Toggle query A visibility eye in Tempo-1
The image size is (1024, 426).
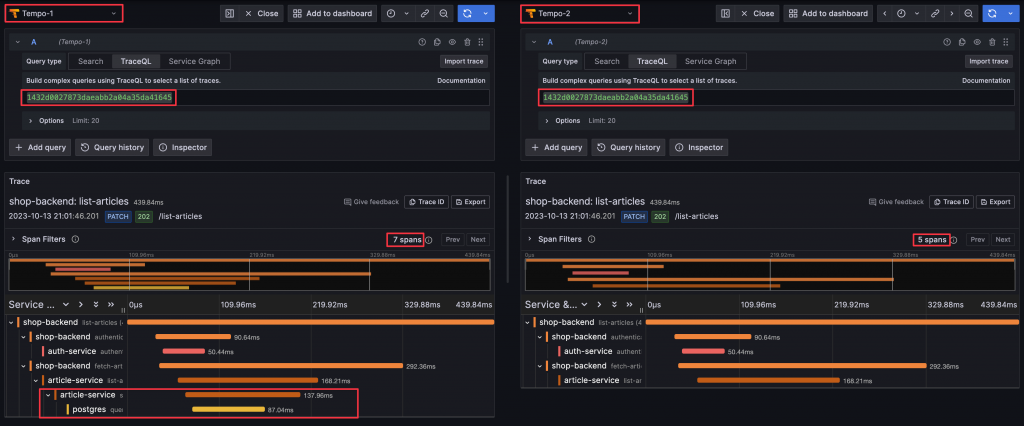click(x=452, y=42)
